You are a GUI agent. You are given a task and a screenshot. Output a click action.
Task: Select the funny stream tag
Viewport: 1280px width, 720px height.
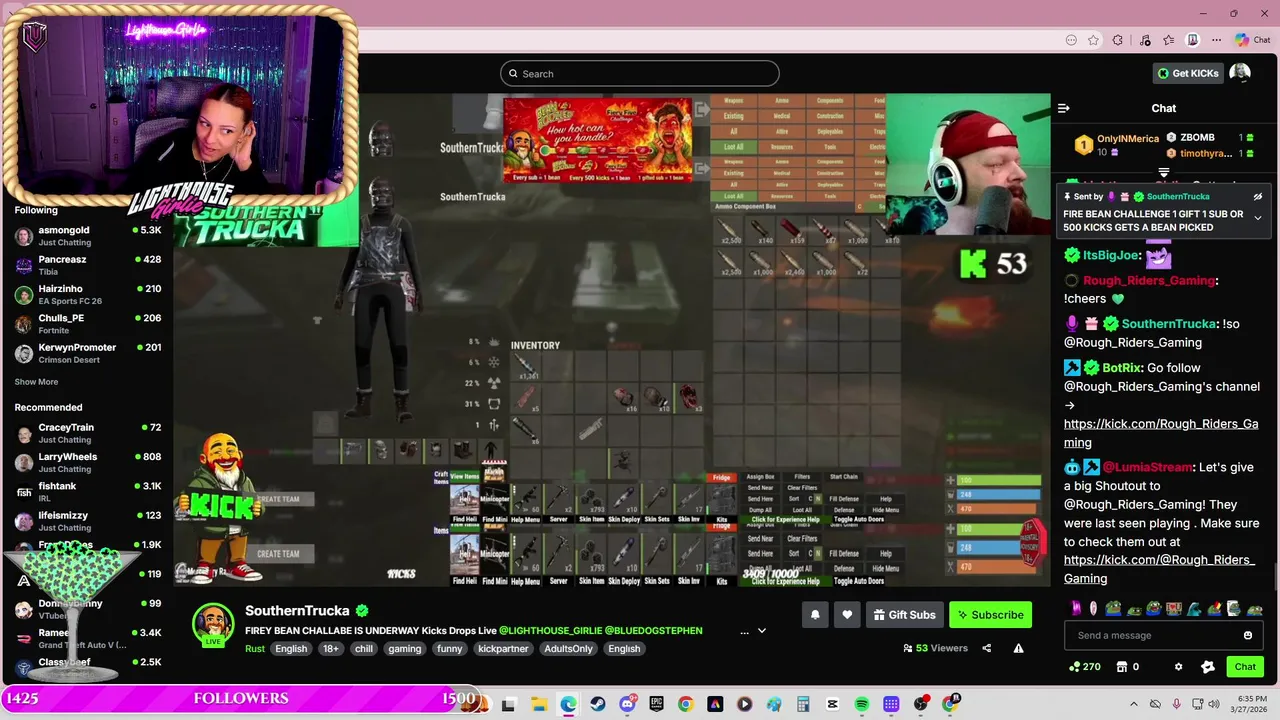click(450, 648)
